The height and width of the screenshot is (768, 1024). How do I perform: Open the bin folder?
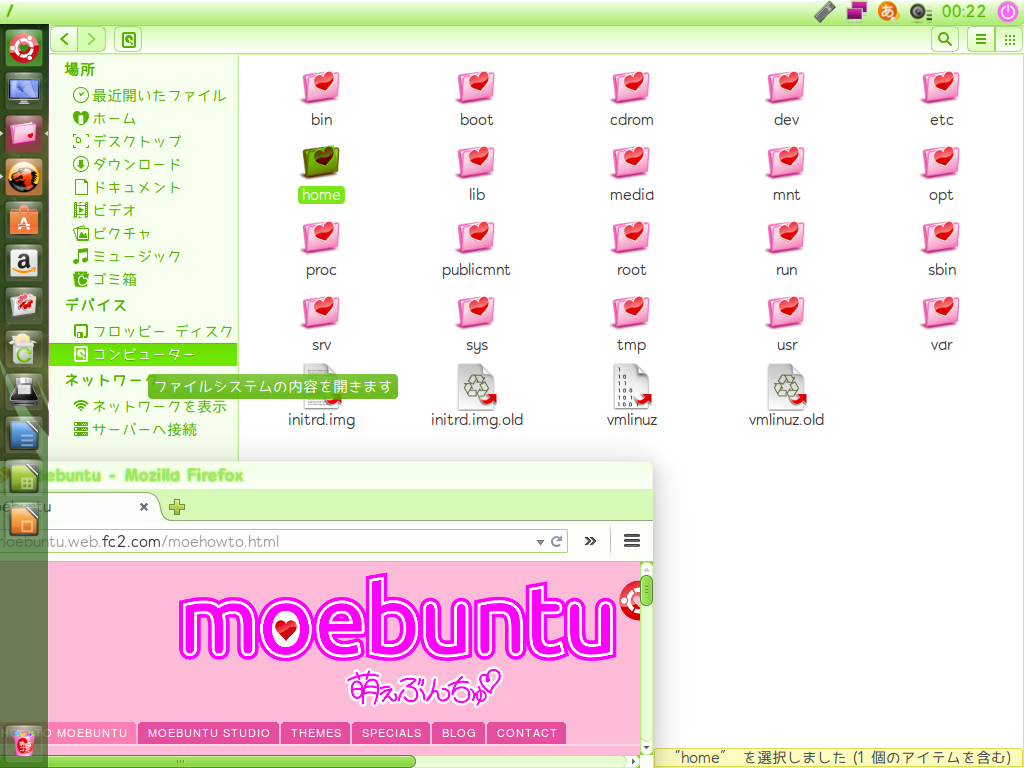(x=321, y=90)
